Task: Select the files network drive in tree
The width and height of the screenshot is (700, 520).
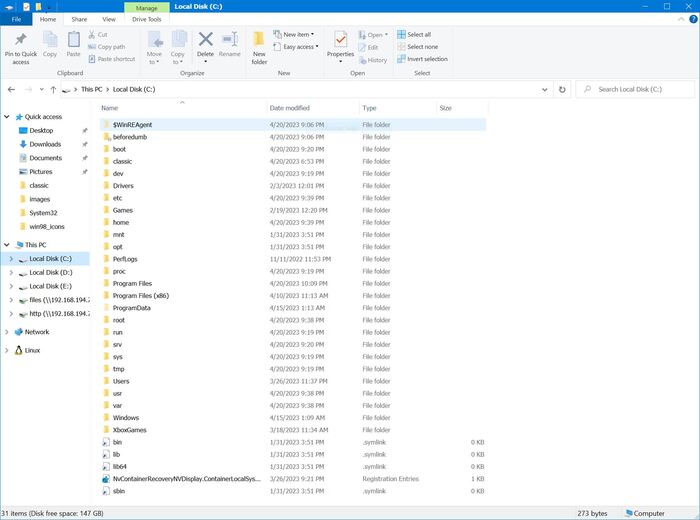Action: tap(54, 300)
